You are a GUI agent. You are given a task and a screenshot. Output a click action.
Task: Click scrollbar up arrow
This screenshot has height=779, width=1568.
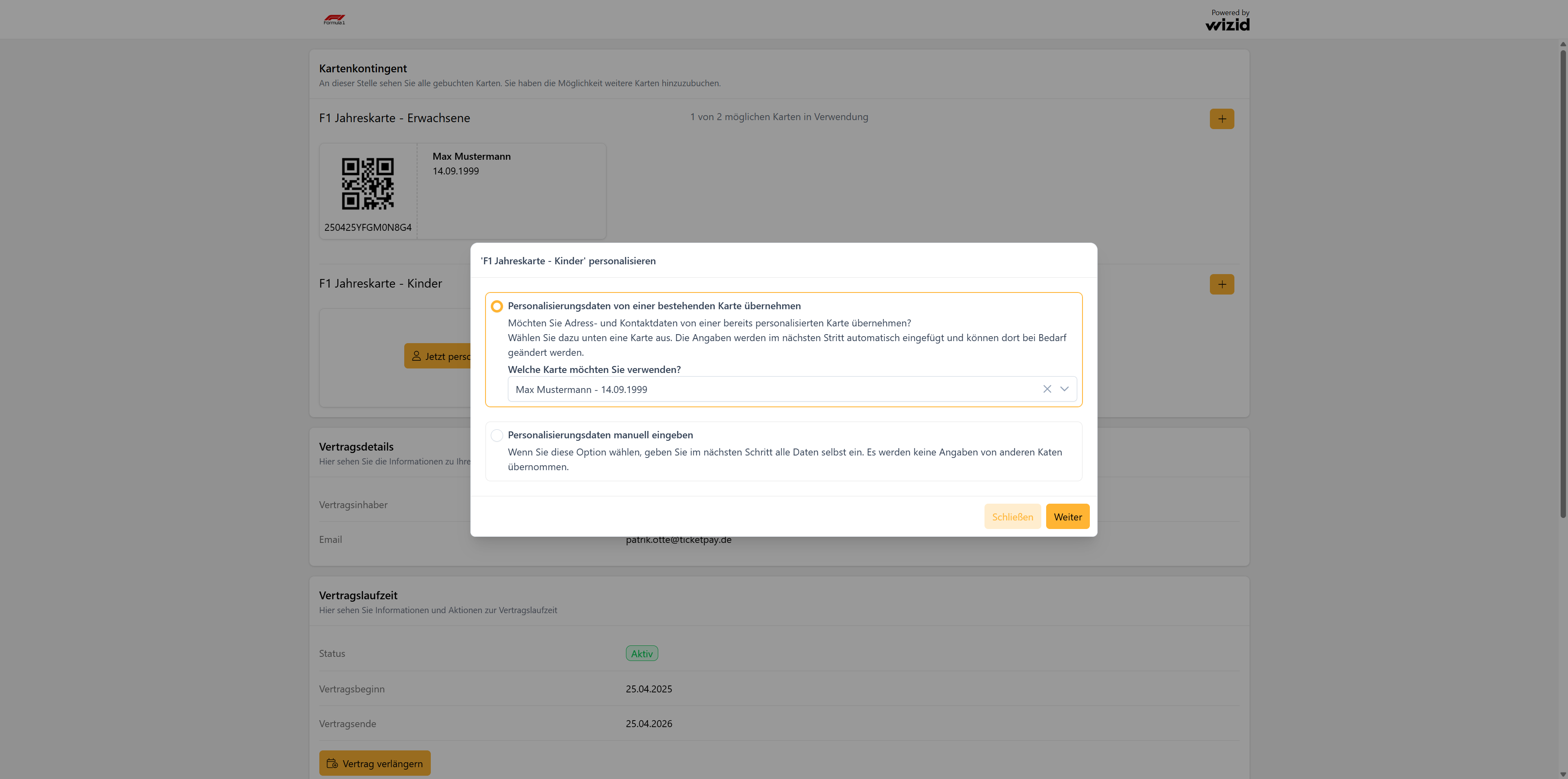1563,44
